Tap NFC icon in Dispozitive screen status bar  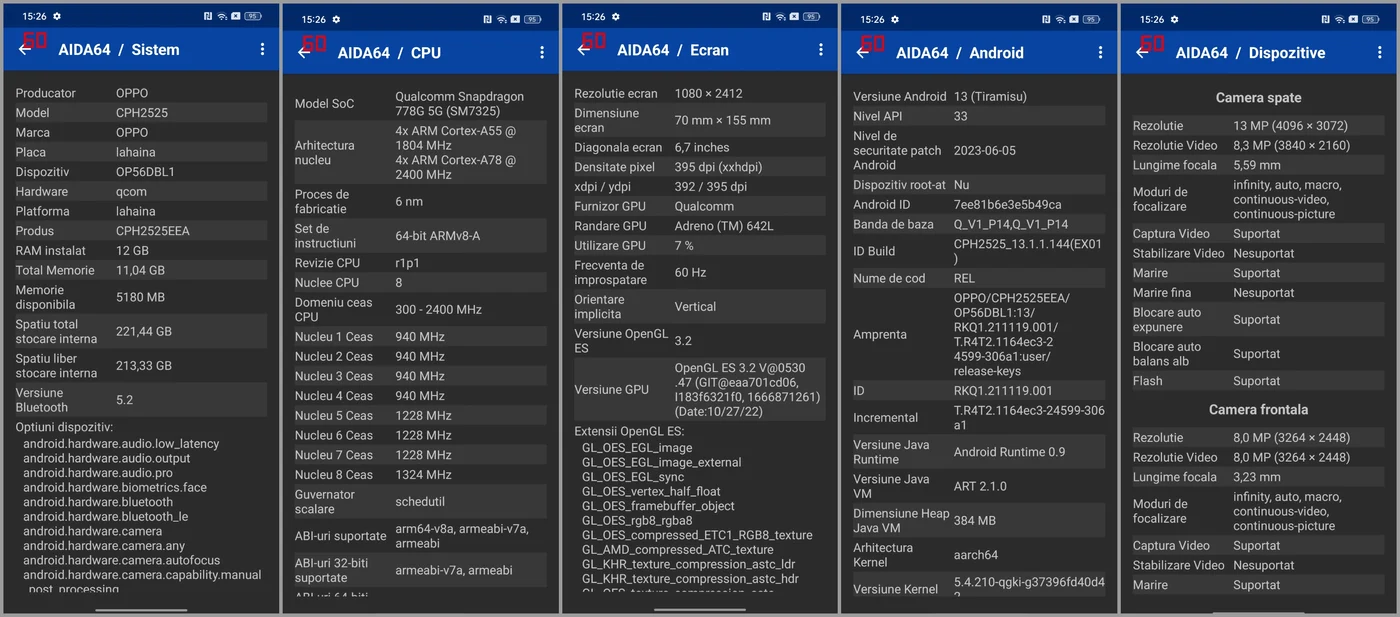pos(1324,19)
